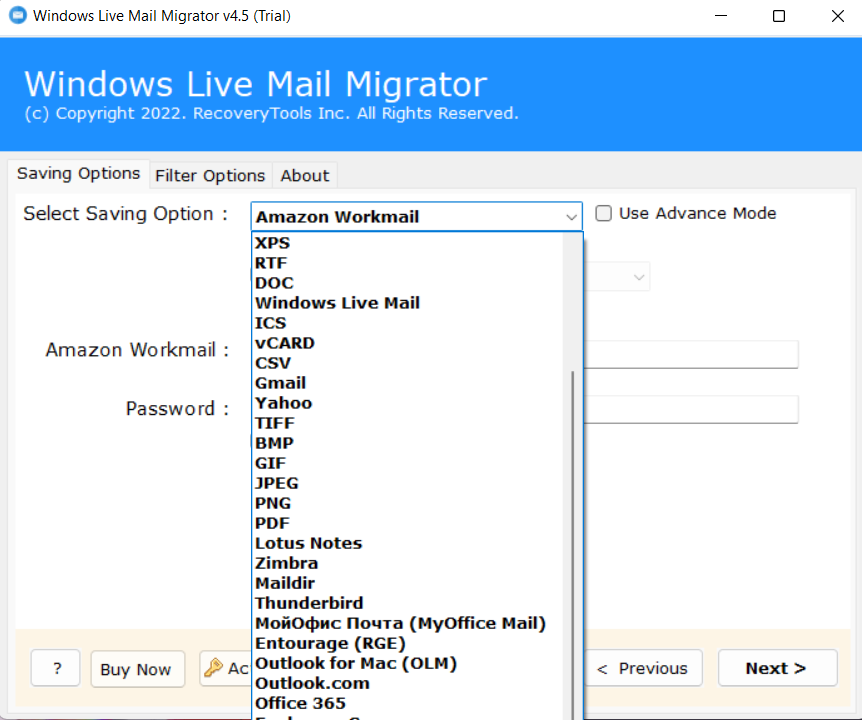Select ICS from the list
Image resolution: width=862 pixels, height=720 pixels.
click(407, 323)
